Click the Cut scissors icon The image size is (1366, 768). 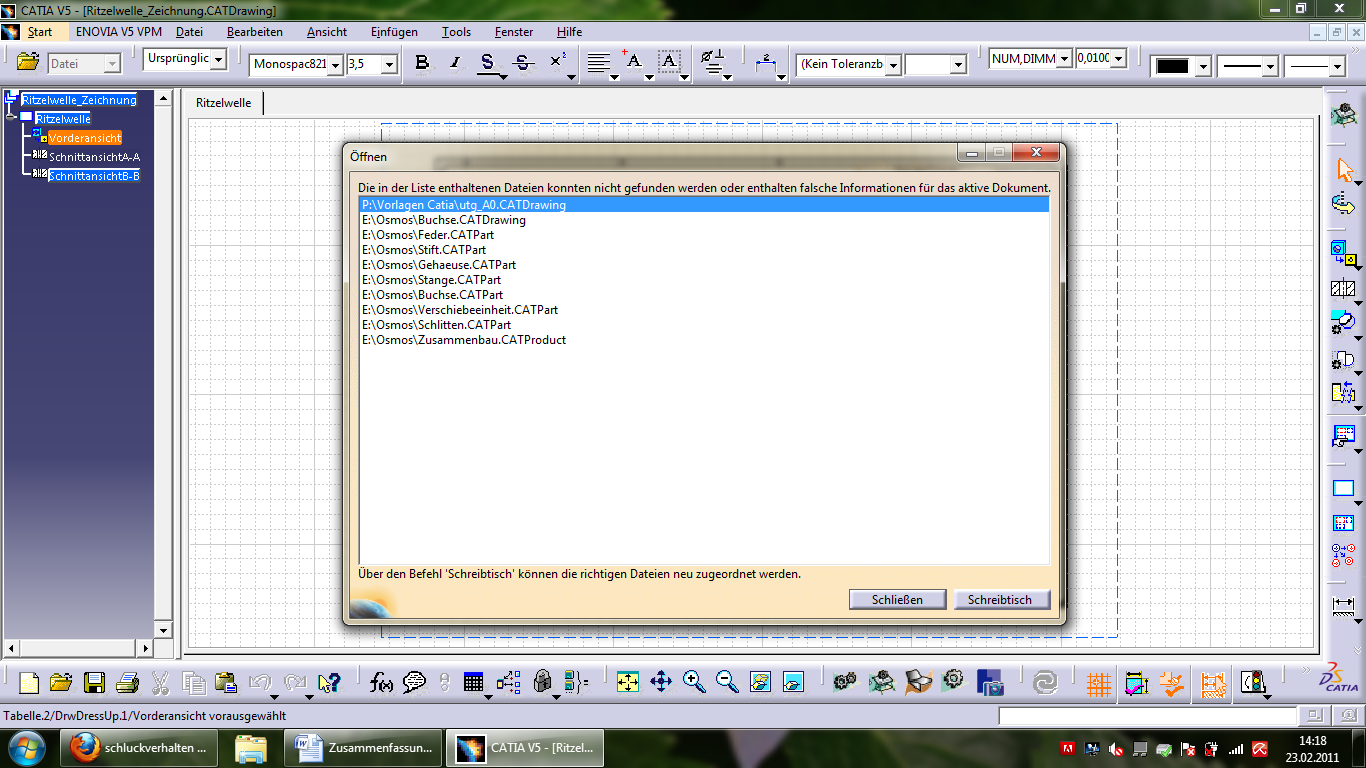[x=160, y=683]
